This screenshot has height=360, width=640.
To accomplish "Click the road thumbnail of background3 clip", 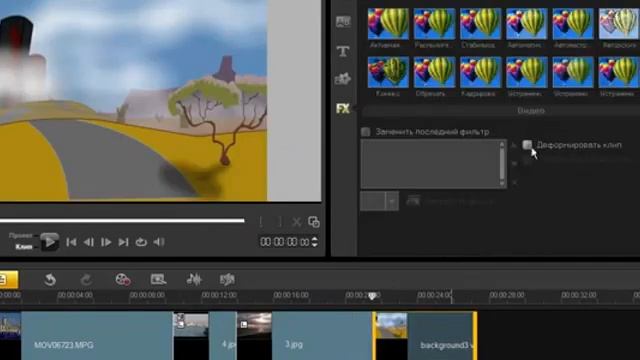I will pos(391,325).
